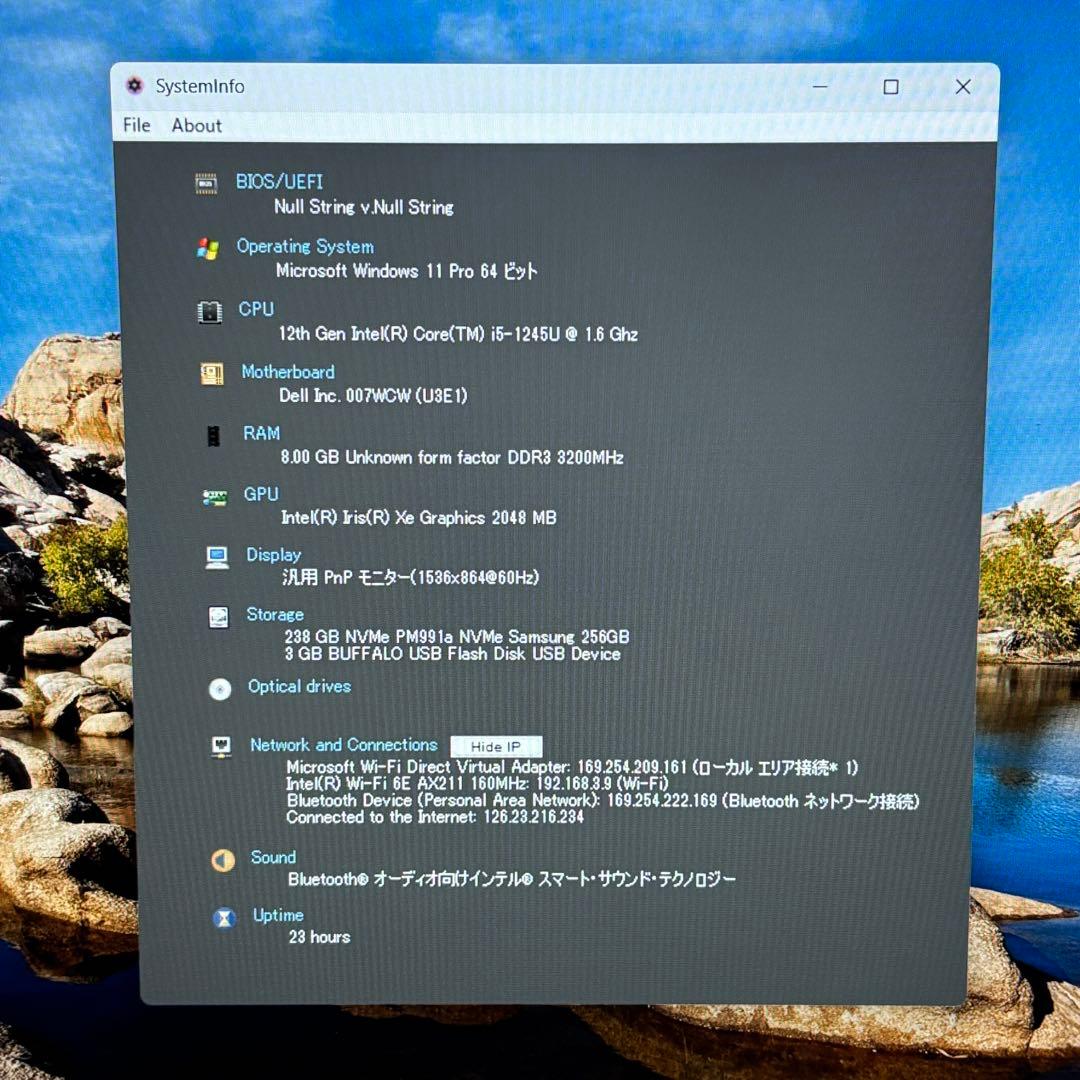The height and width of the screenshot is (1080, 1080).
Task: Click the SystemInfo app icon in titlebar
Action: pos(134,87)
